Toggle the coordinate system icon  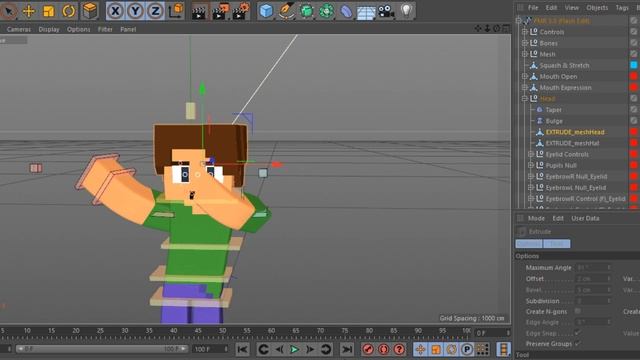(176, 11)
